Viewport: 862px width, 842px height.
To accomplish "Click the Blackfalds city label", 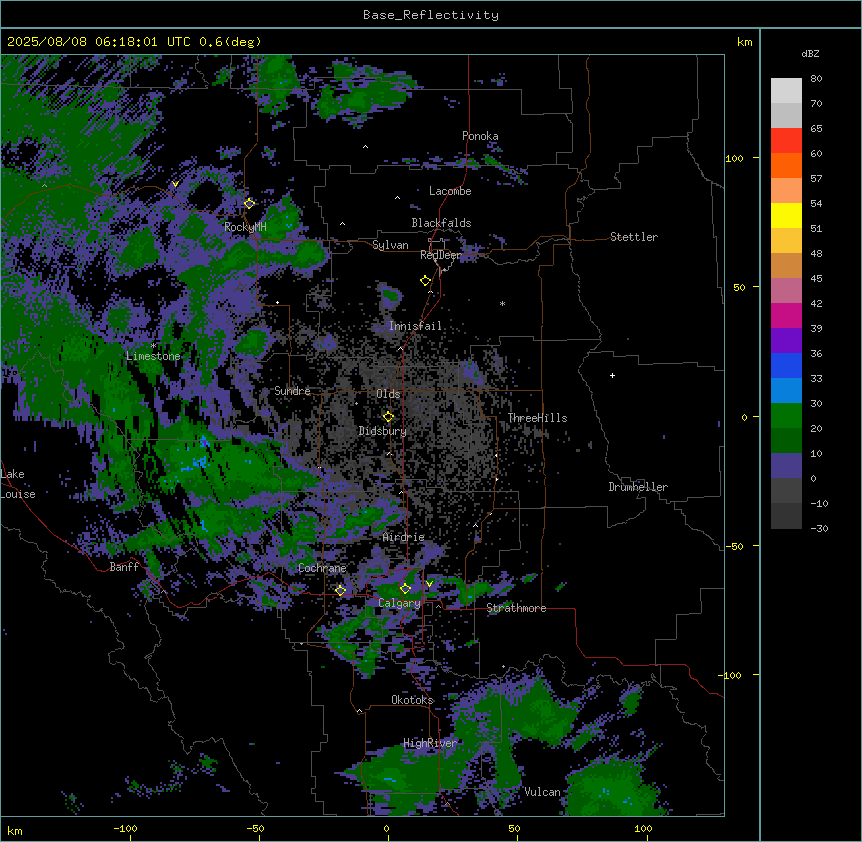I will 441,223.
